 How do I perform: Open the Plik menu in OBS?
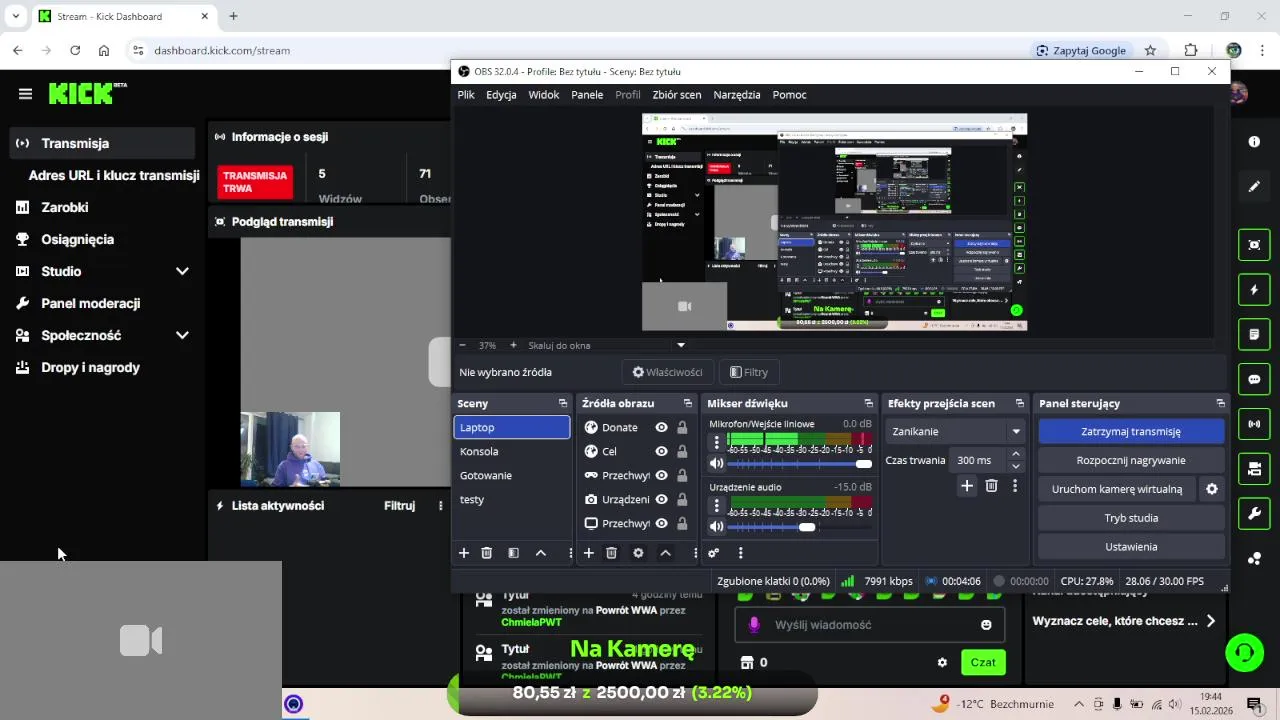point(466,95)
